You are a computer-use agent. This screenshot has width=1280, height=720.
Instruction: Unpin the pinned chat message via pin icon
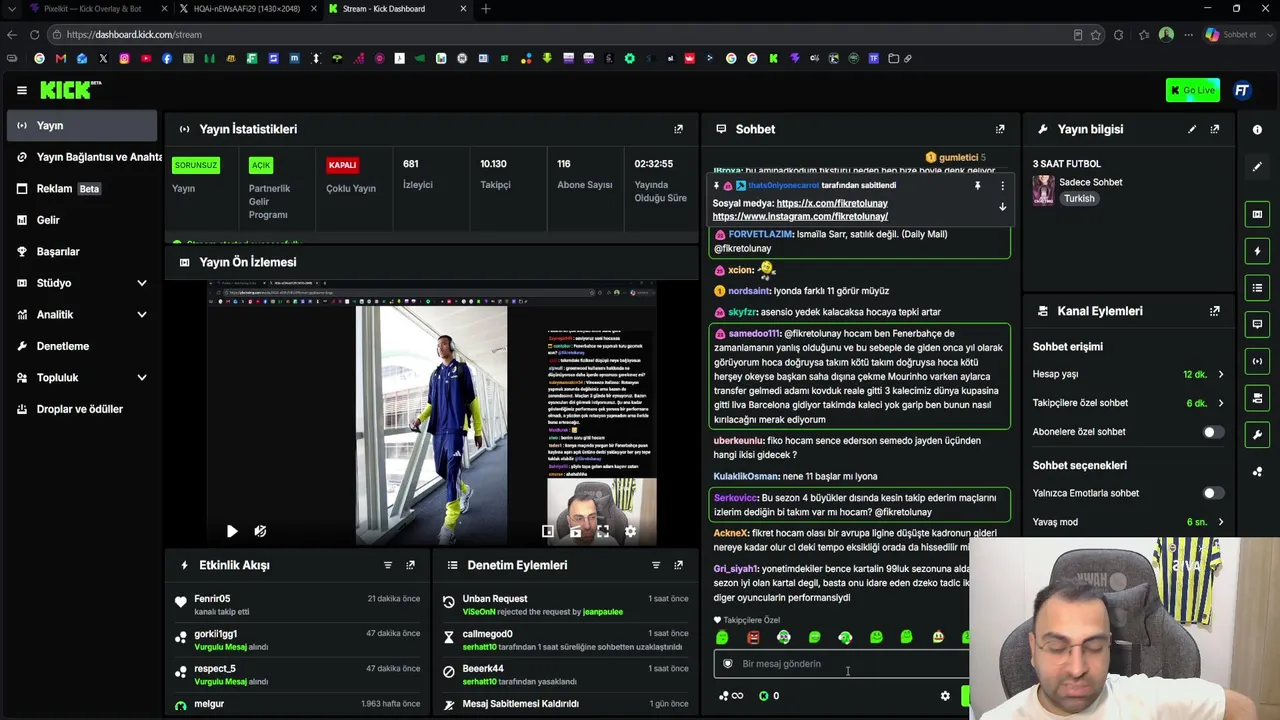977,186
